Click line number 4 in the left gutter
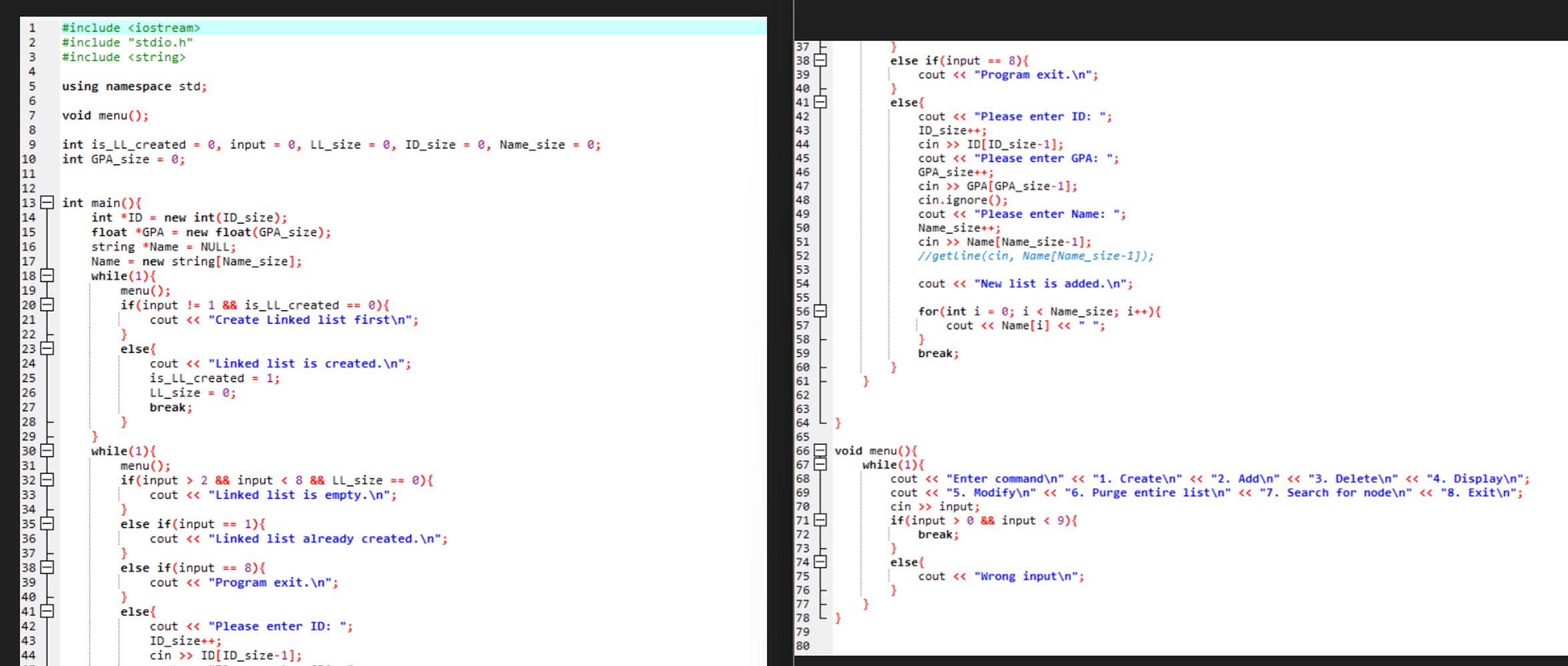 tap(32, 71)
